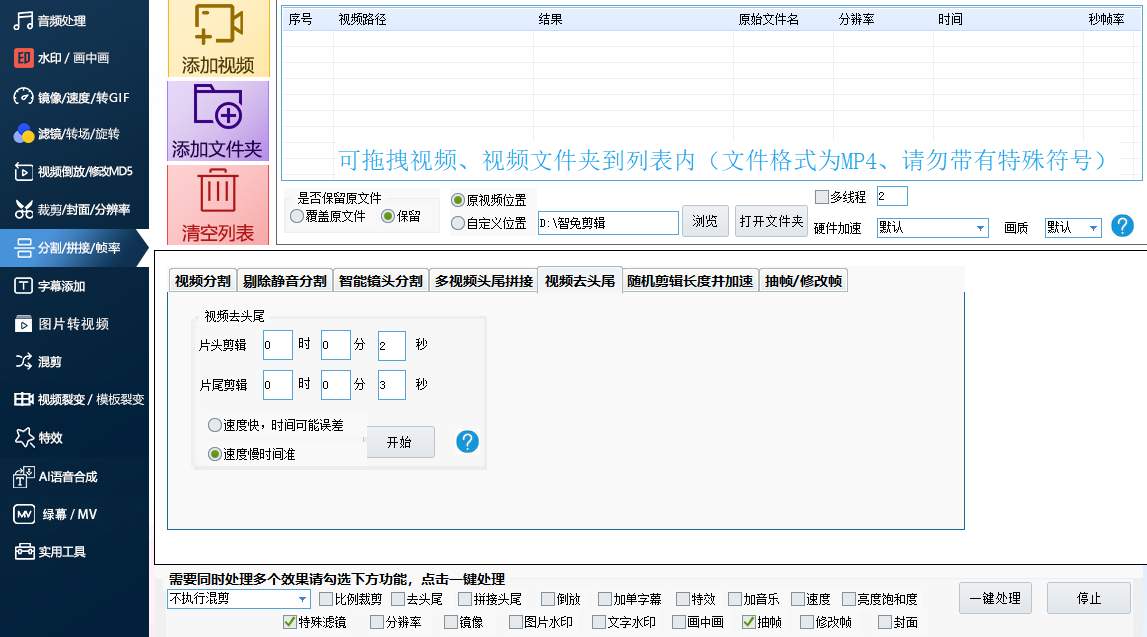Open 绿幕/MV sidebar item
This screenshot has height=637, width=1147.
[x=68, y=514]
